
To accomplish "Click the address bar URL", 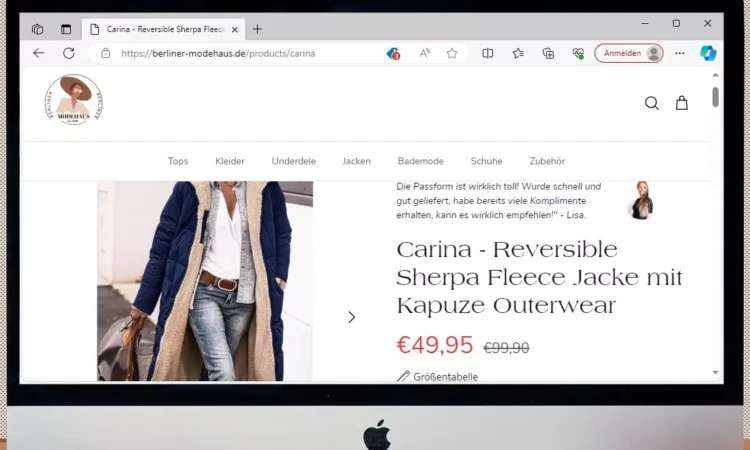I will (x=218, y=54).
